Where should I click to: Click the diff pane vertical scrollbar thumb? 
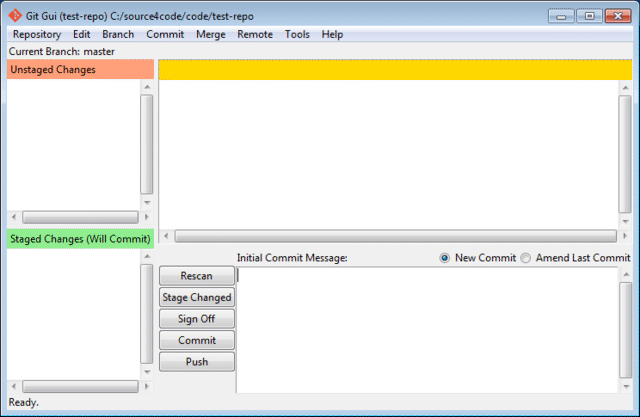(625, 154)
